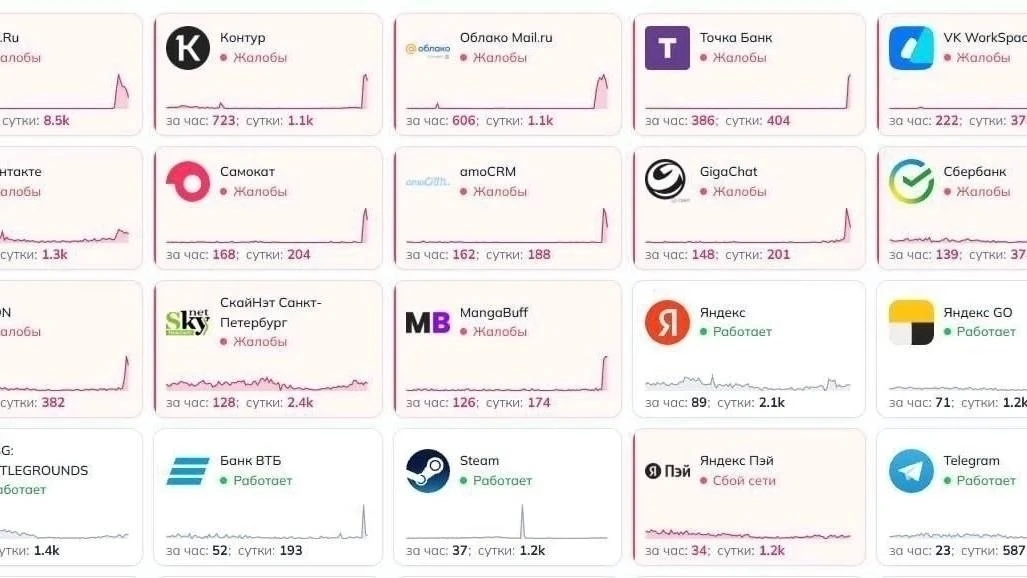Click the СкайНэт Санкт-Петербург title
The image size is (1027, 578).
271,313
